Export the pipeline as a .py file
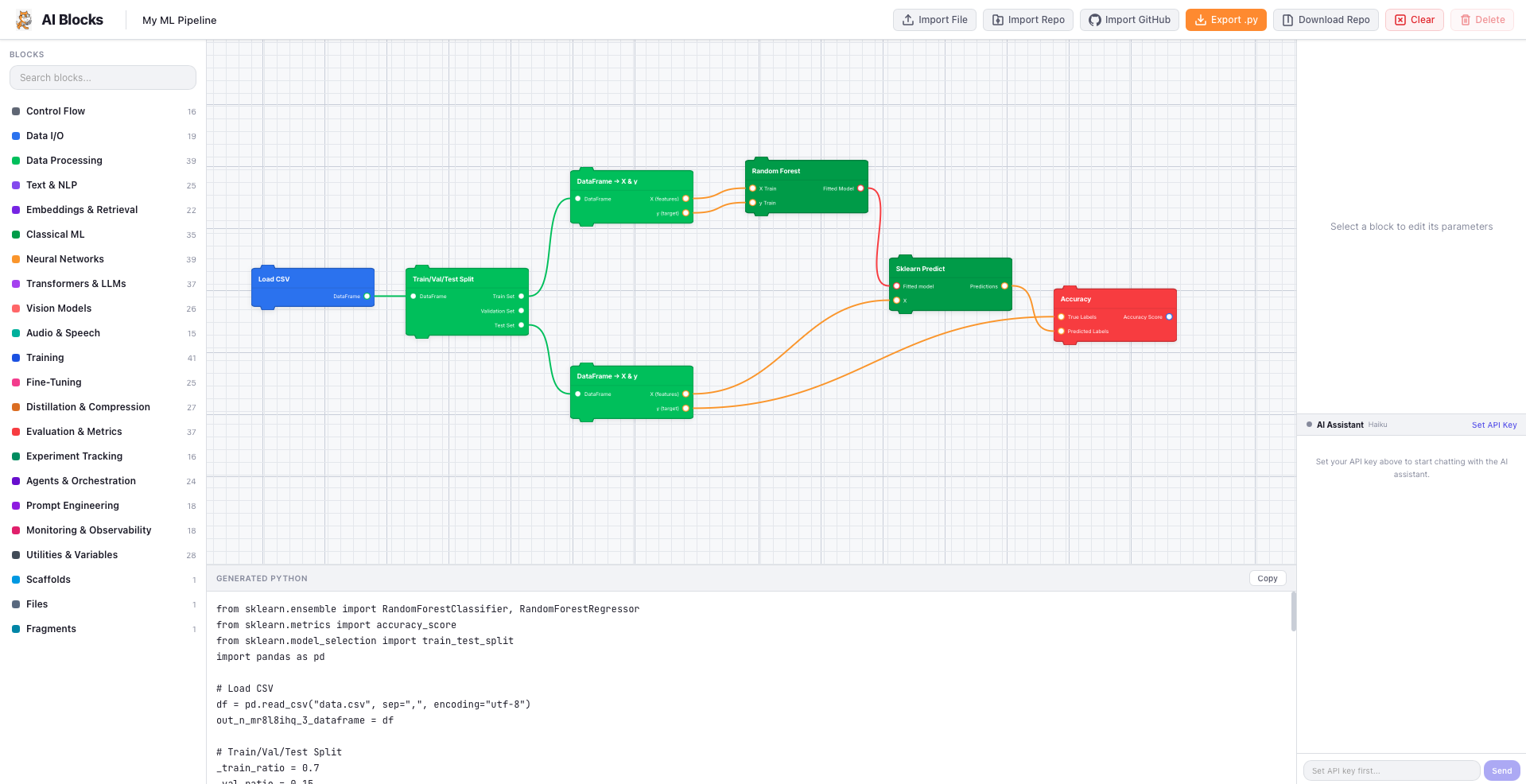 1226,20
